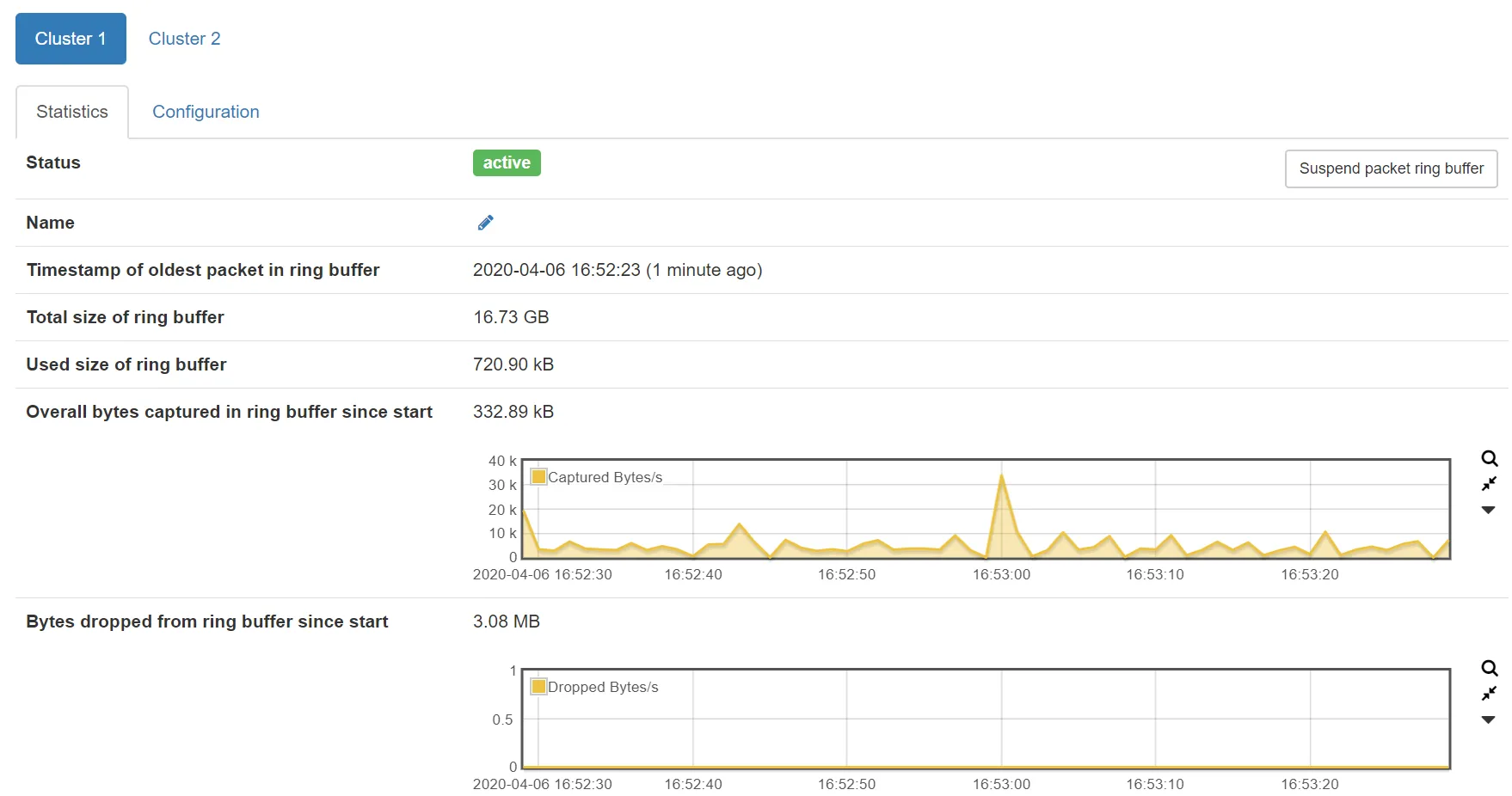This screenshot has height=796, width=1512.
Task: Click the magnifier icon beside Dropped Bytes chart
Action: tap(1489, 669)
